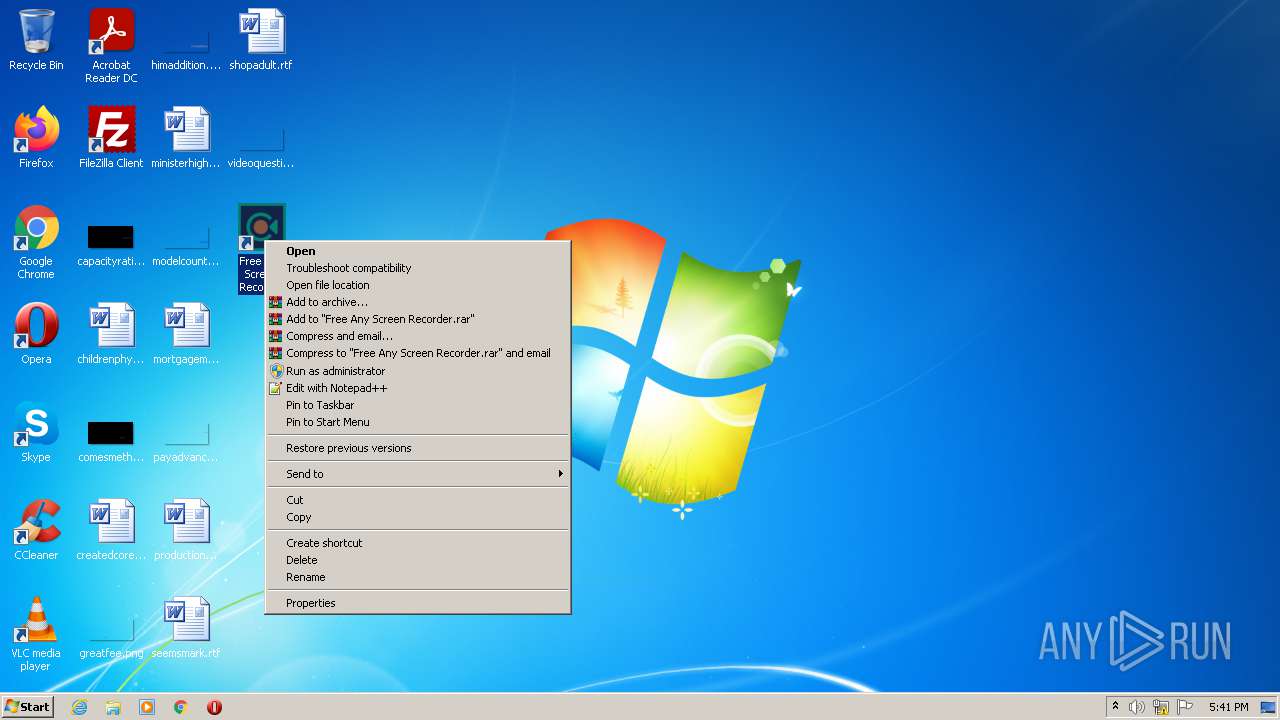This screenshot has width=1280, height=720.
Task: Select Pin to Taskbar
Action: (418, 405)
